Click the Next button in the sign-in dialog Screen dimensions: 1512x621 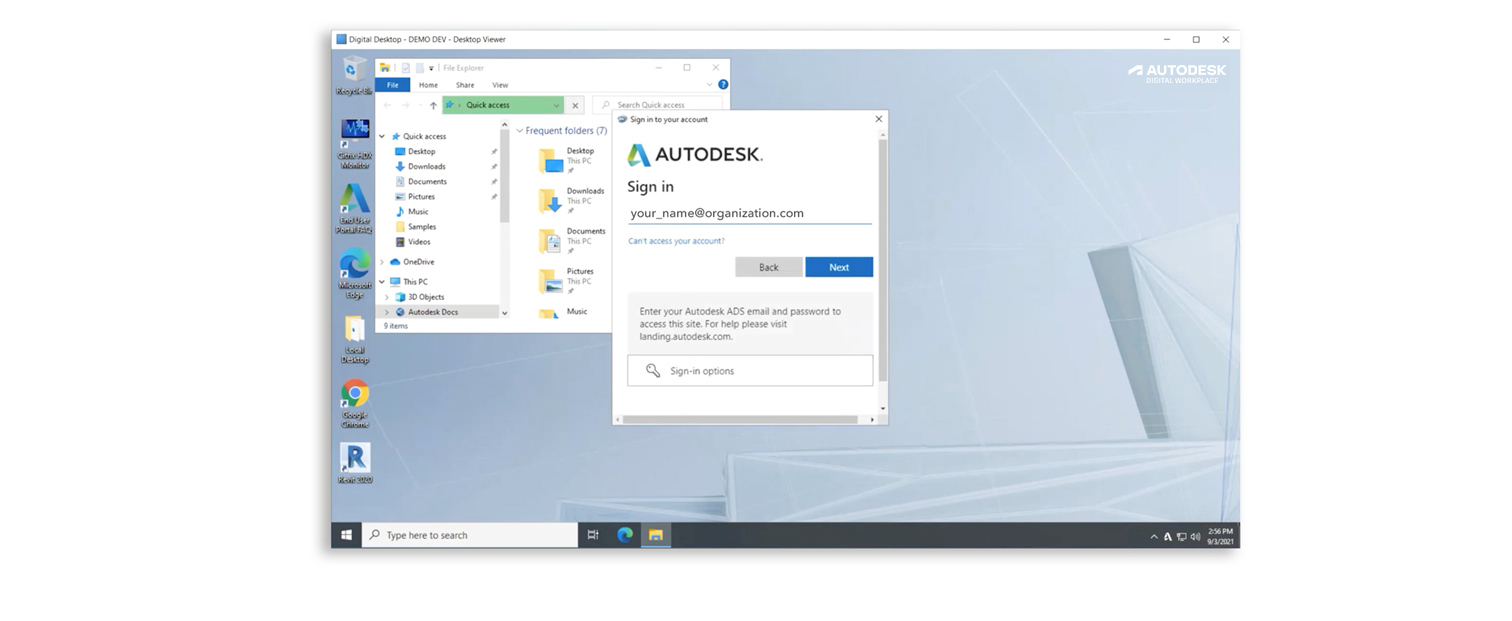[839, 267]
